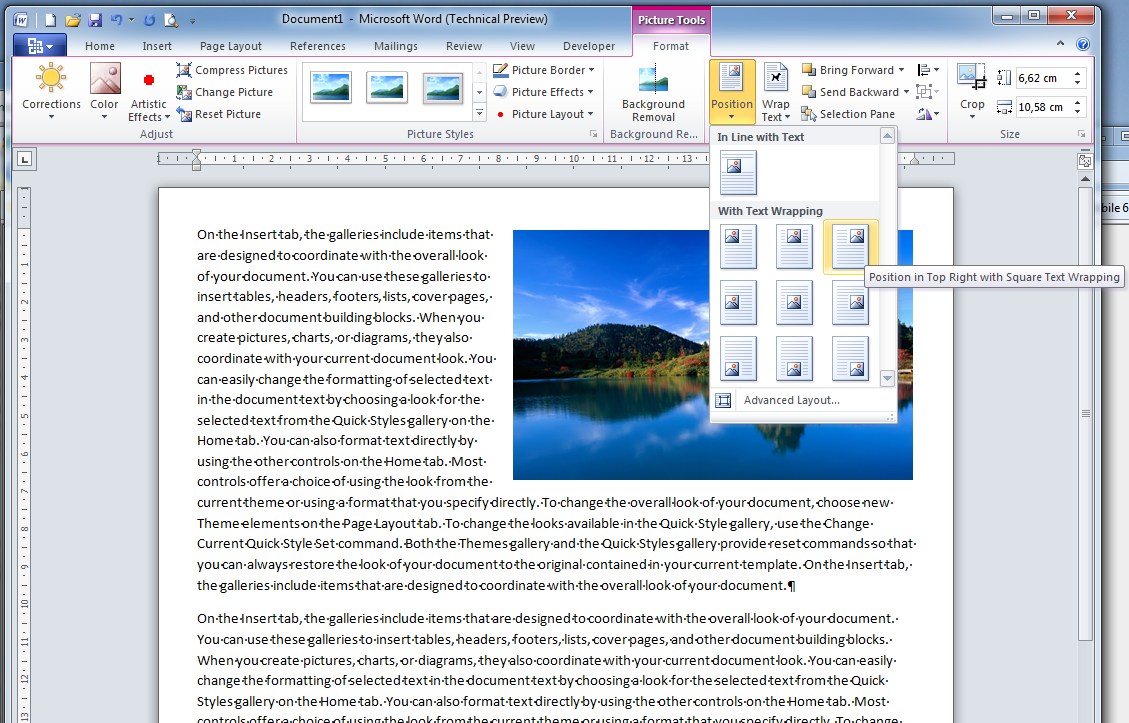Open the File backstage button
Viewport: 1129px width, 723px height.
click(x=40, y=45)
